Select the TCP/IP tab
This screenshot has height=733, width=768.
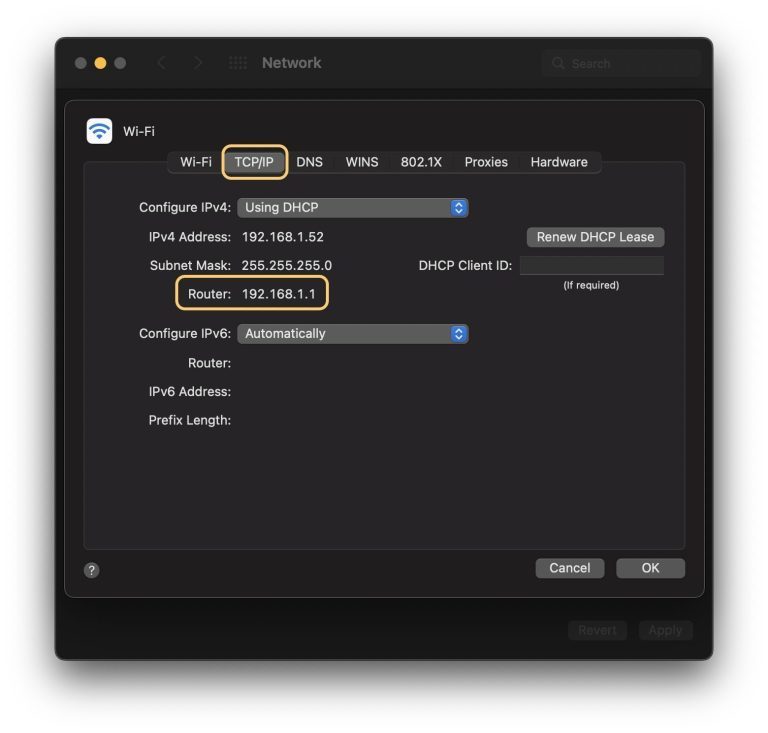click(x=254, y=162)
